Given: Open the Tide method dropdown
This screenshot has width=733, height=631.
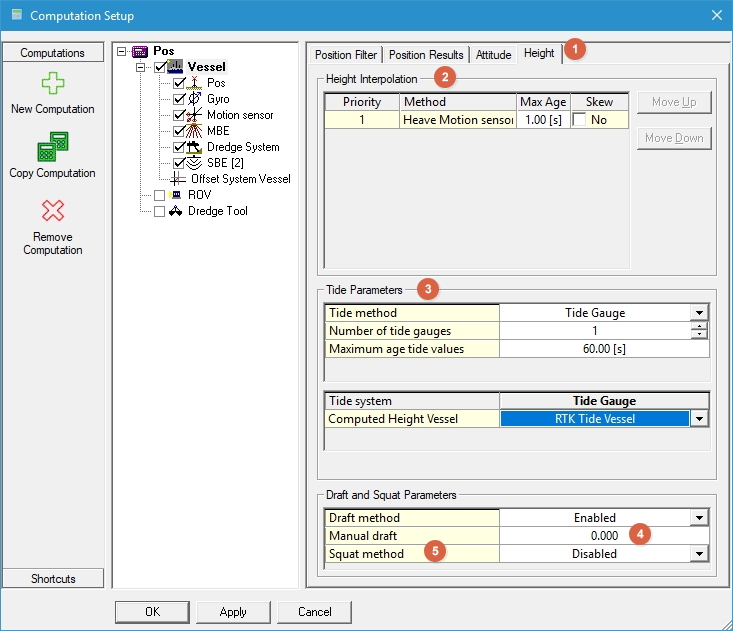Looking at the screenshot, I should [700, 313].
